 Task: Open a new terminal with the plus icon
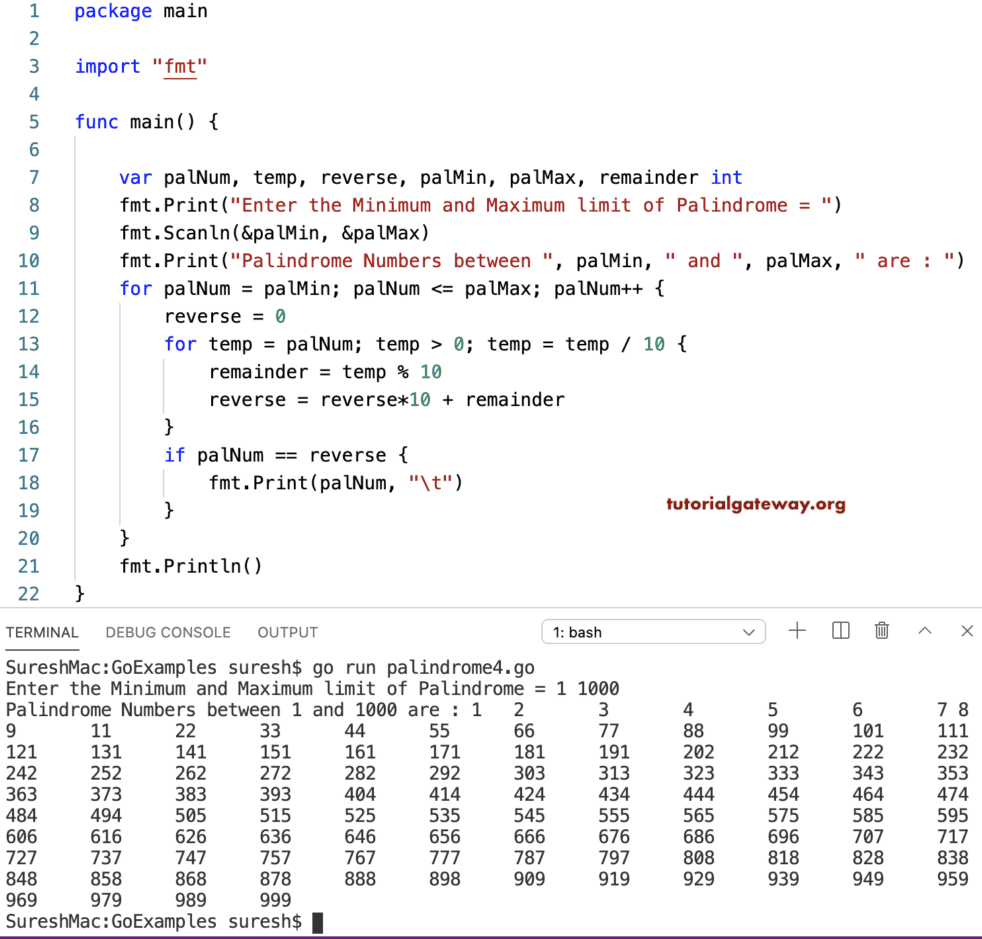click(x=797, y=631)
